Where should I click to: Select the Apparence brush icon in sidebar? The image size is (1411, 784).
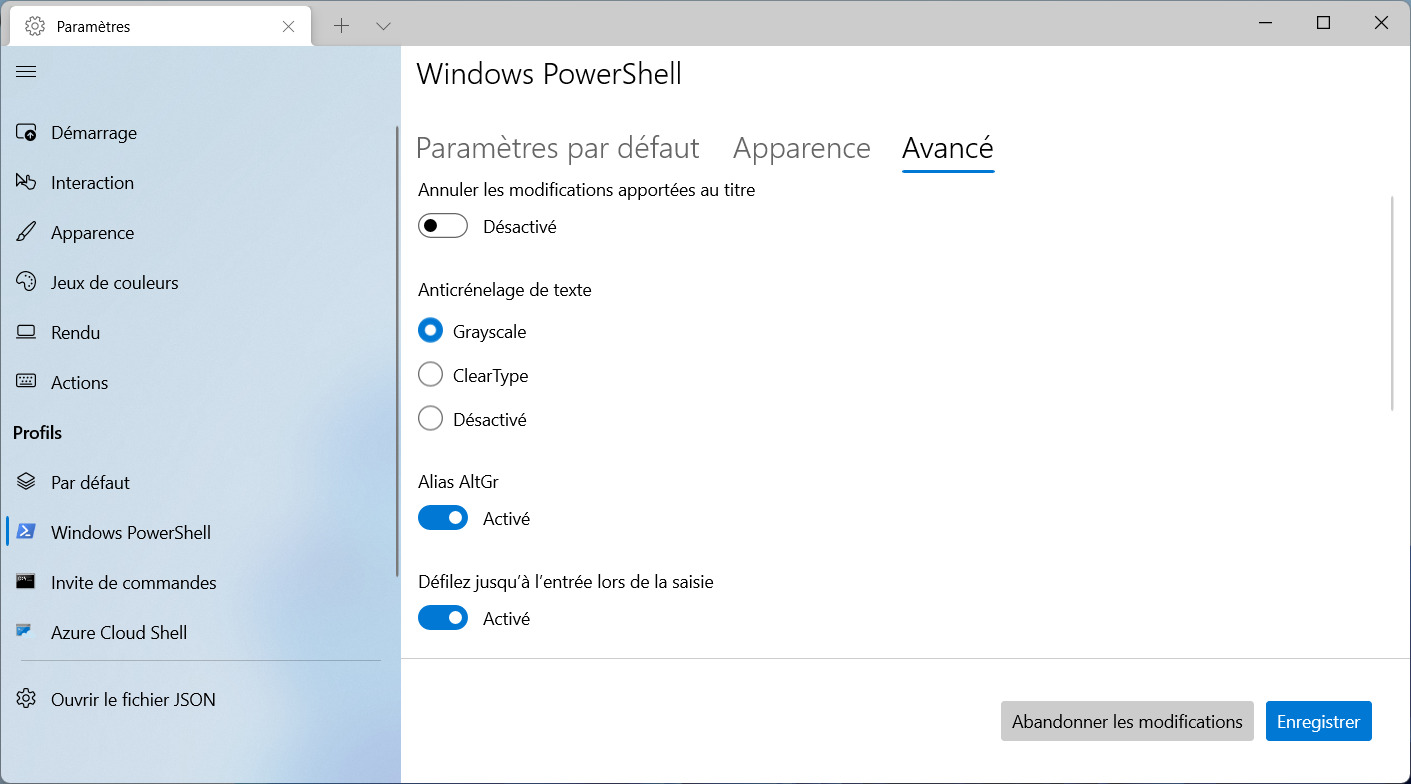pyautogui.click(x=27, y=233)
